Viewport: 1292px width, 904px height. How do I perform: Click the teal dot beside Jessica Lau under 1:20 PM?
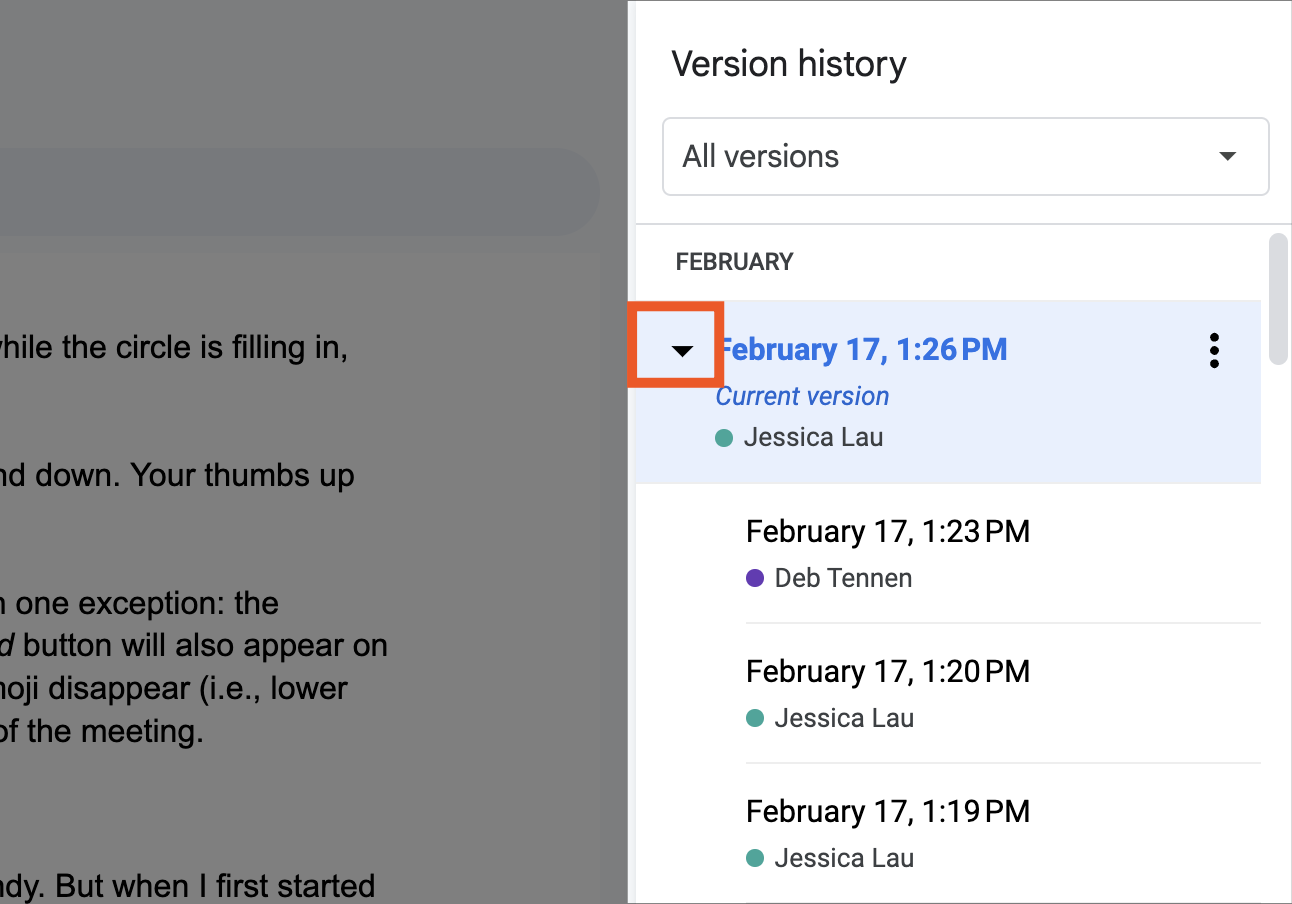click(x=757, y=718)
